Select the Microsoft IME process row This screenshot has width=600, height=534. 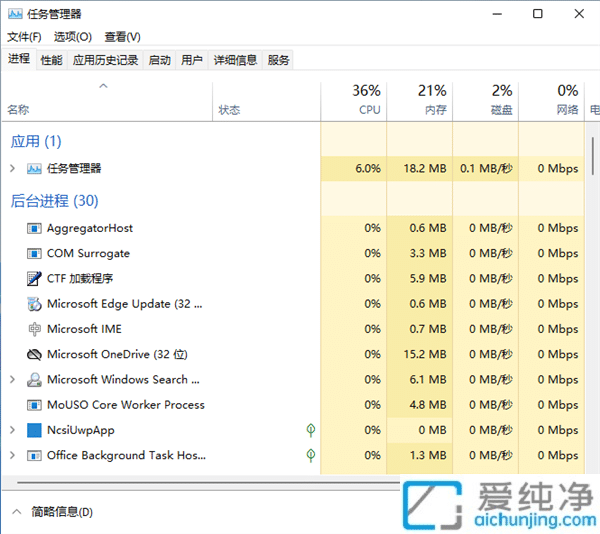[x=293, y=329]
